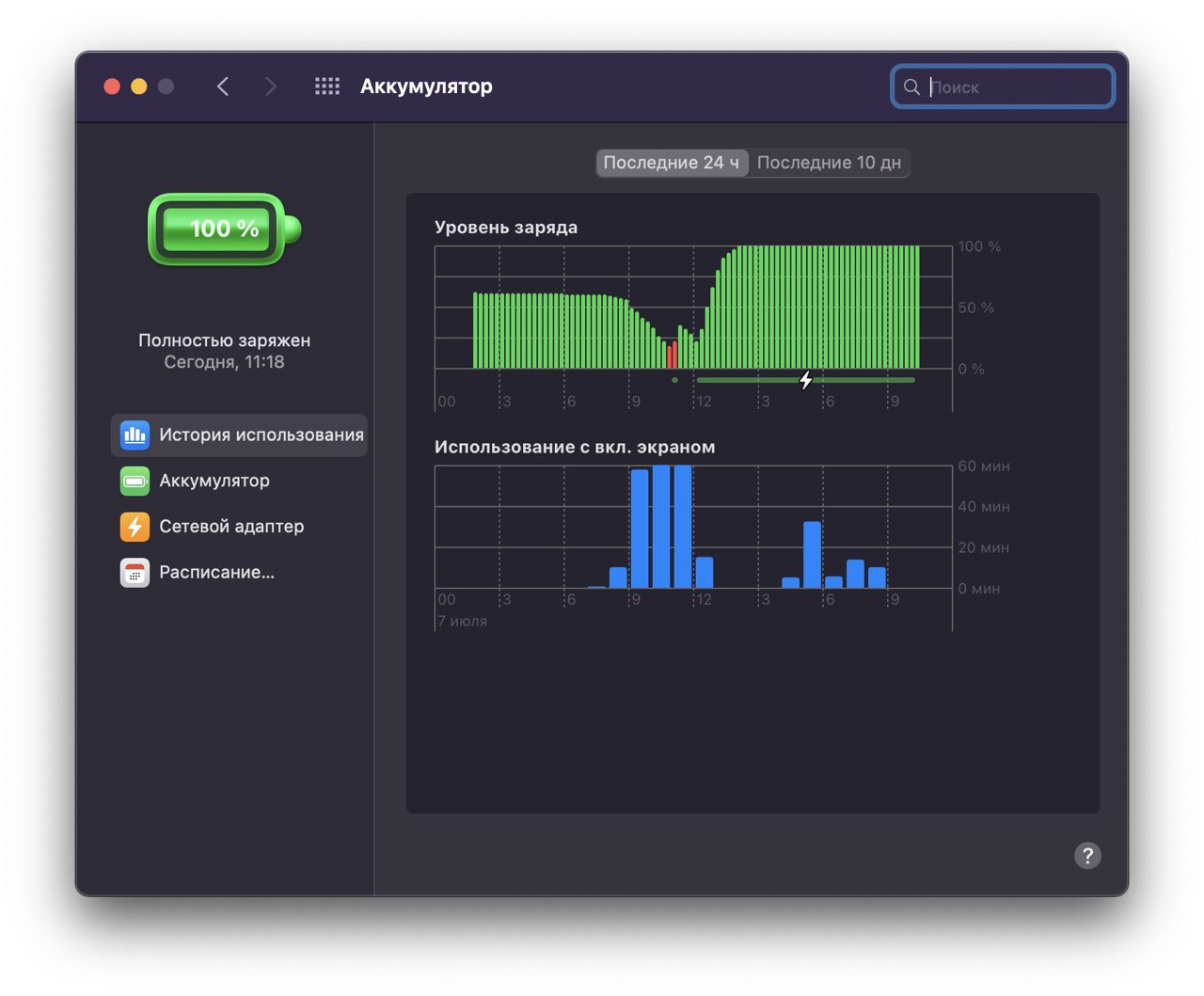Focus the Поиск search field
The width and height of the screenshot is (1204, 996).
(x=1003, y=87)
